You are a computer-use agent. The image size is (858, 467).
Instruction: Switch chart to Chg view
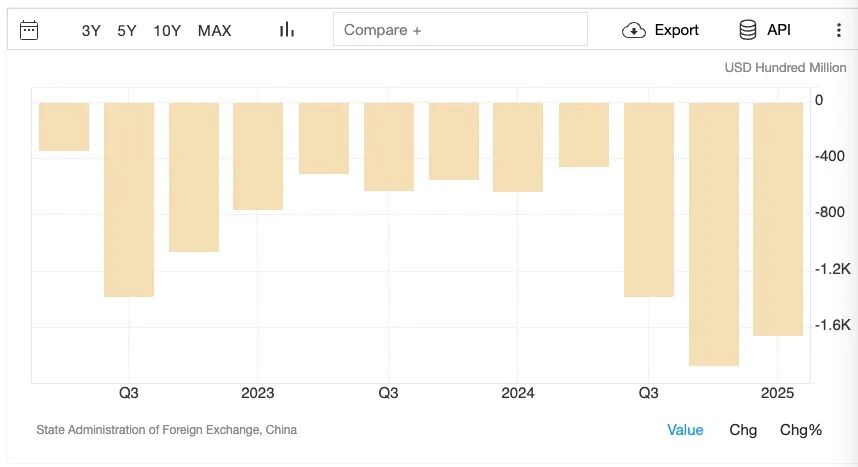pos(743,430)
